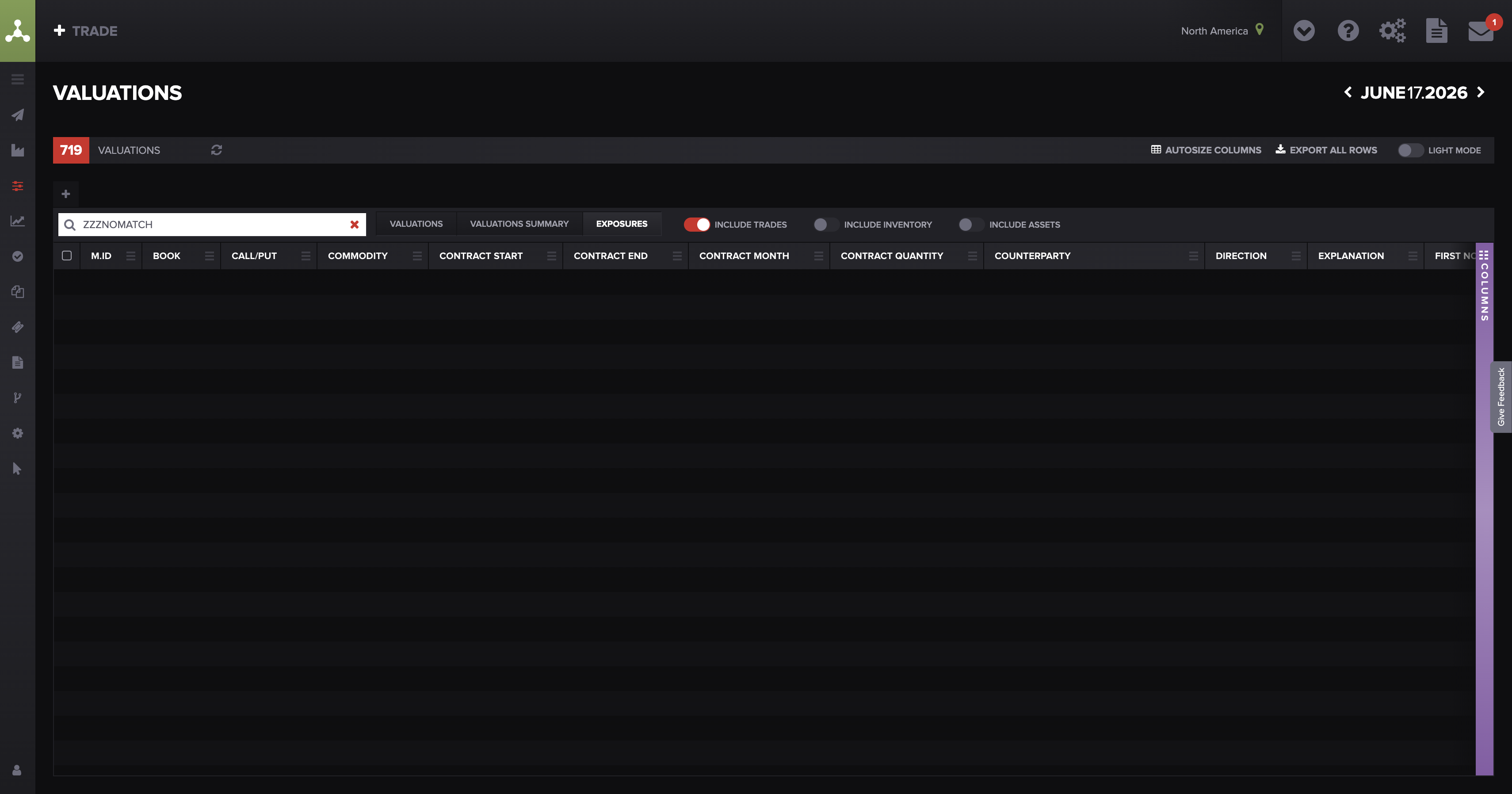
Task: Open Contract End column menu
Action: [677, 256]
